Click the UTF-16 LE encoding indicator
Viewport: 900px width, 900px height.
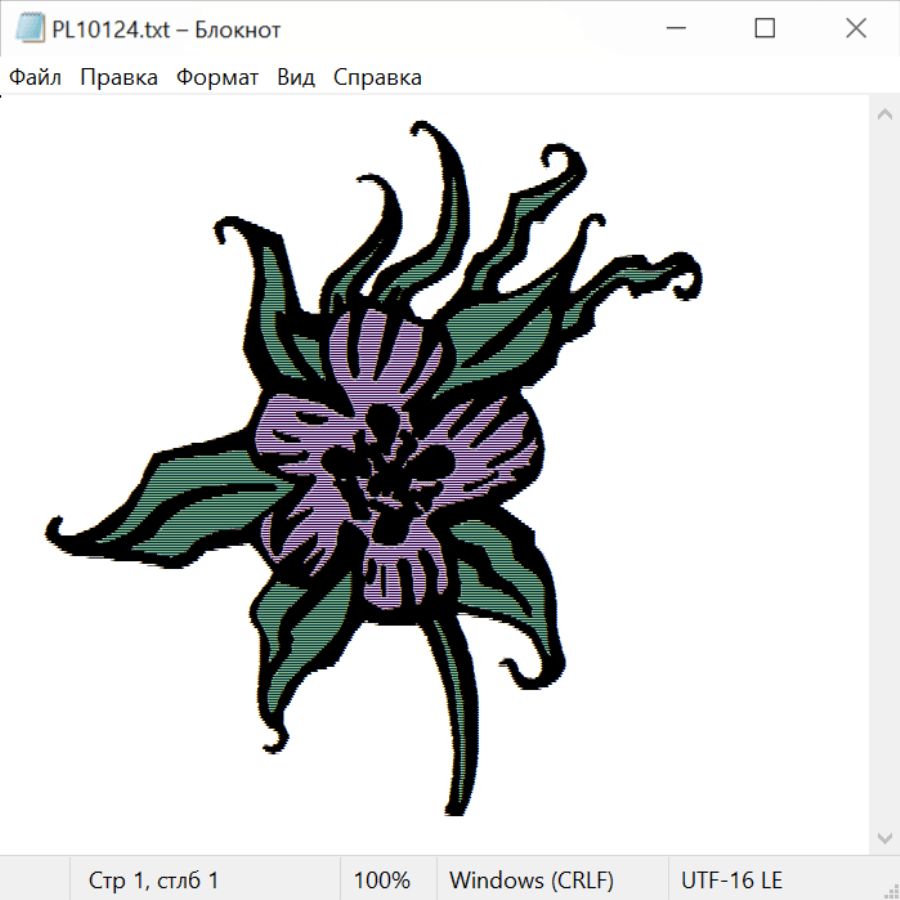[x=732, y=880]
